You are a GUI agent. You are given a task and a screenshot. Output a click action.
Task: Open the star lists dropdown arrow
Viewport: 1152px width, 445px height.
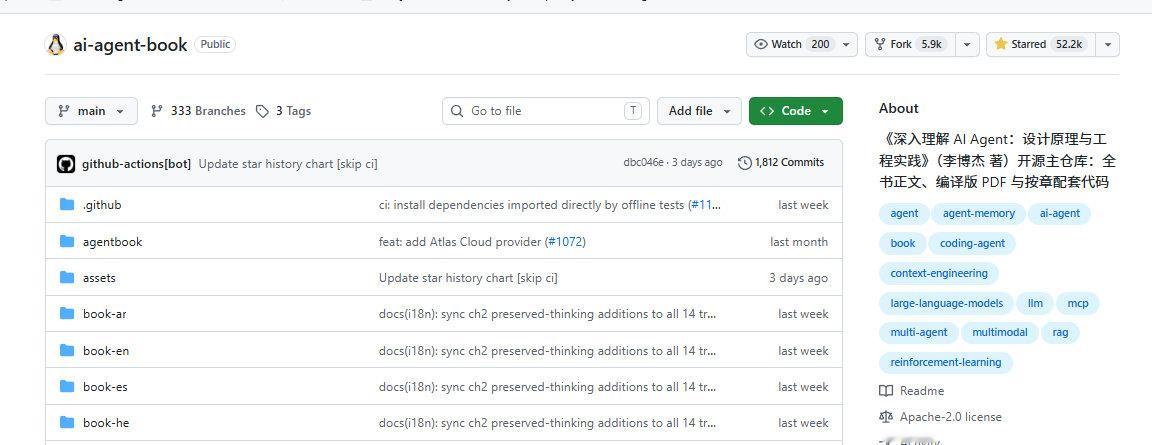click(x=1107, y=44)
